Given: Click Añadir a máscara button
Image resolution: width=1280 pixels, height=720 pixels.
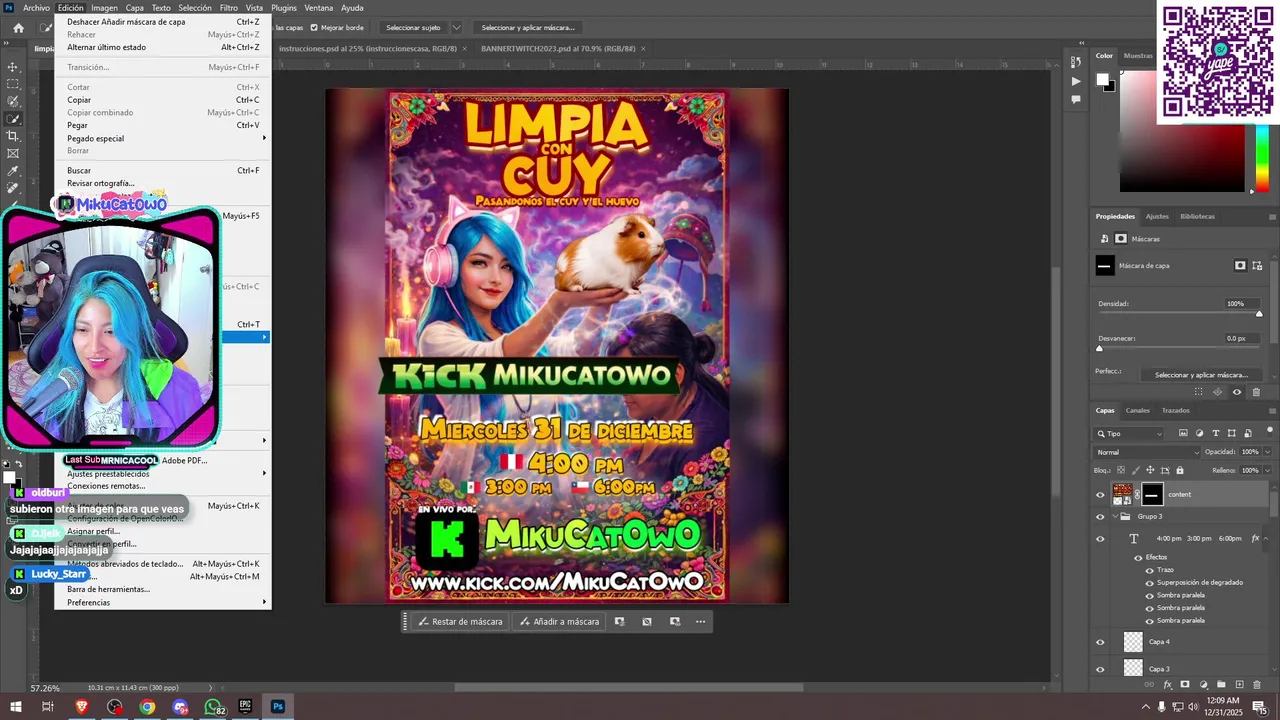Looking at the screenshot, I should pyautogui.click(x=559, y=622).
